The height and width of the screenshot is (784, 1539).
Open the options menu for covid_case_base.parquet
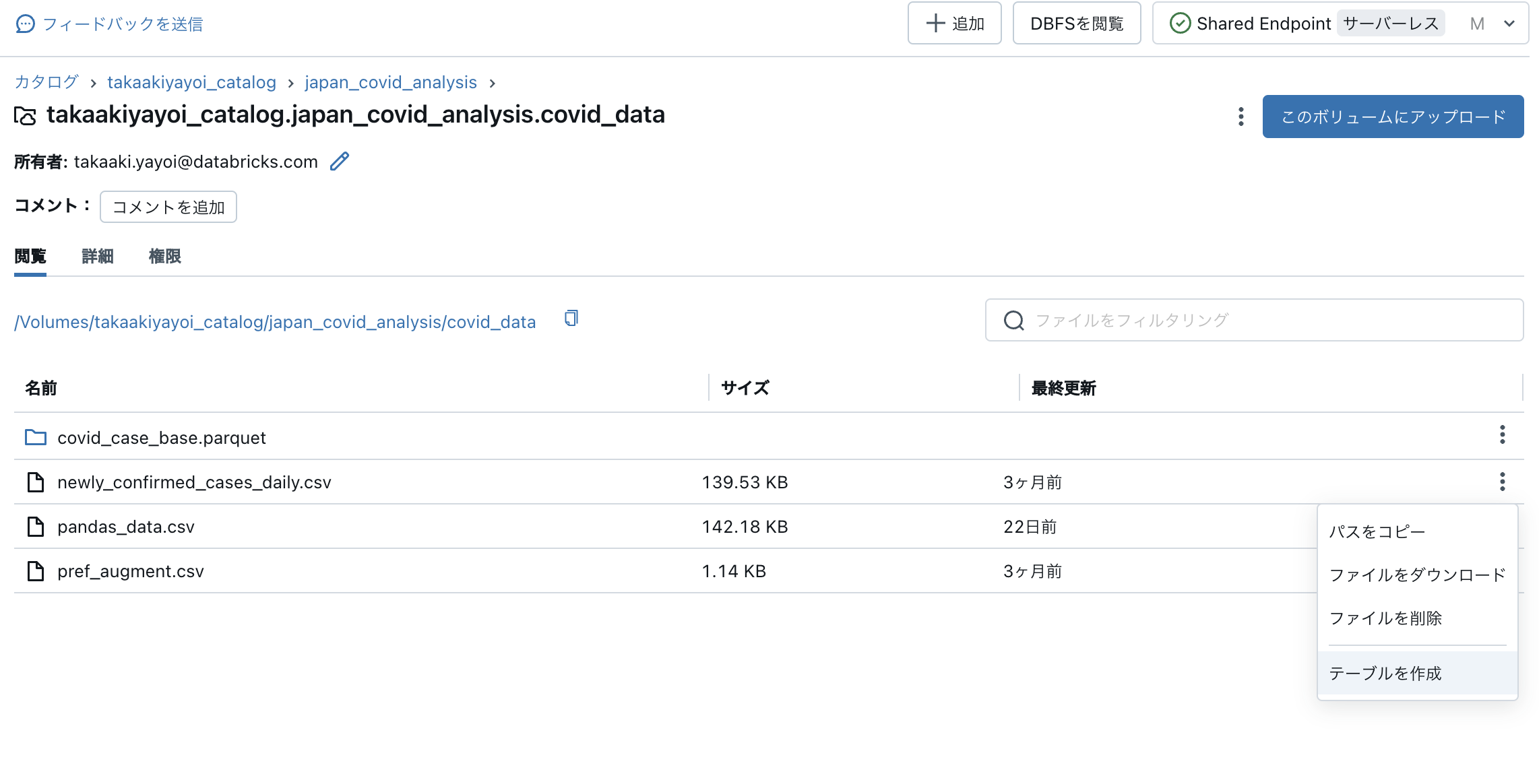pos(1503,436)
